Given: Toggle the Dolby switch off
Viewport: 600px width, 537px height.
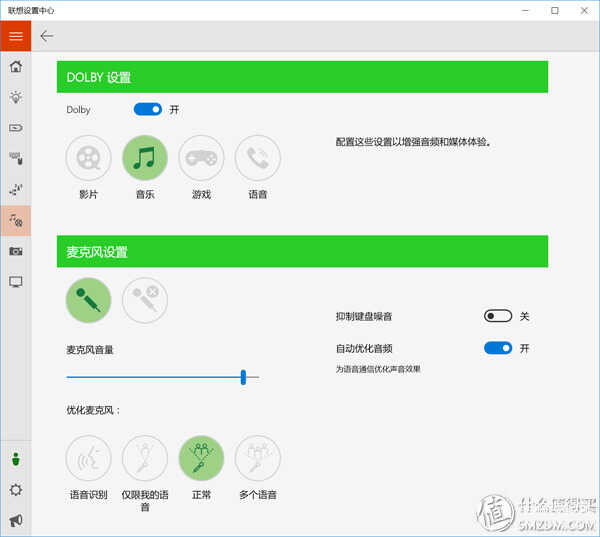Looking at the screenshot, I should (148, 109).
